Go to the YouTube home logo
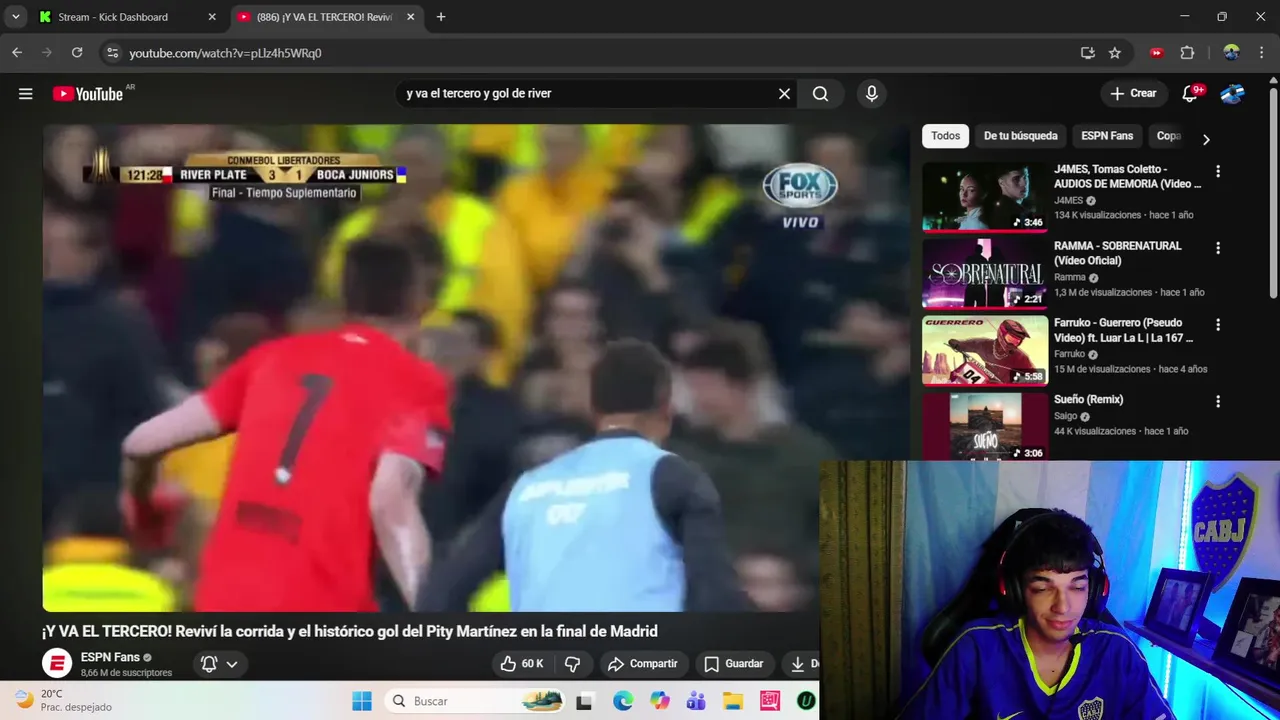The image size is (1280, 720). (x=88, y=94)
